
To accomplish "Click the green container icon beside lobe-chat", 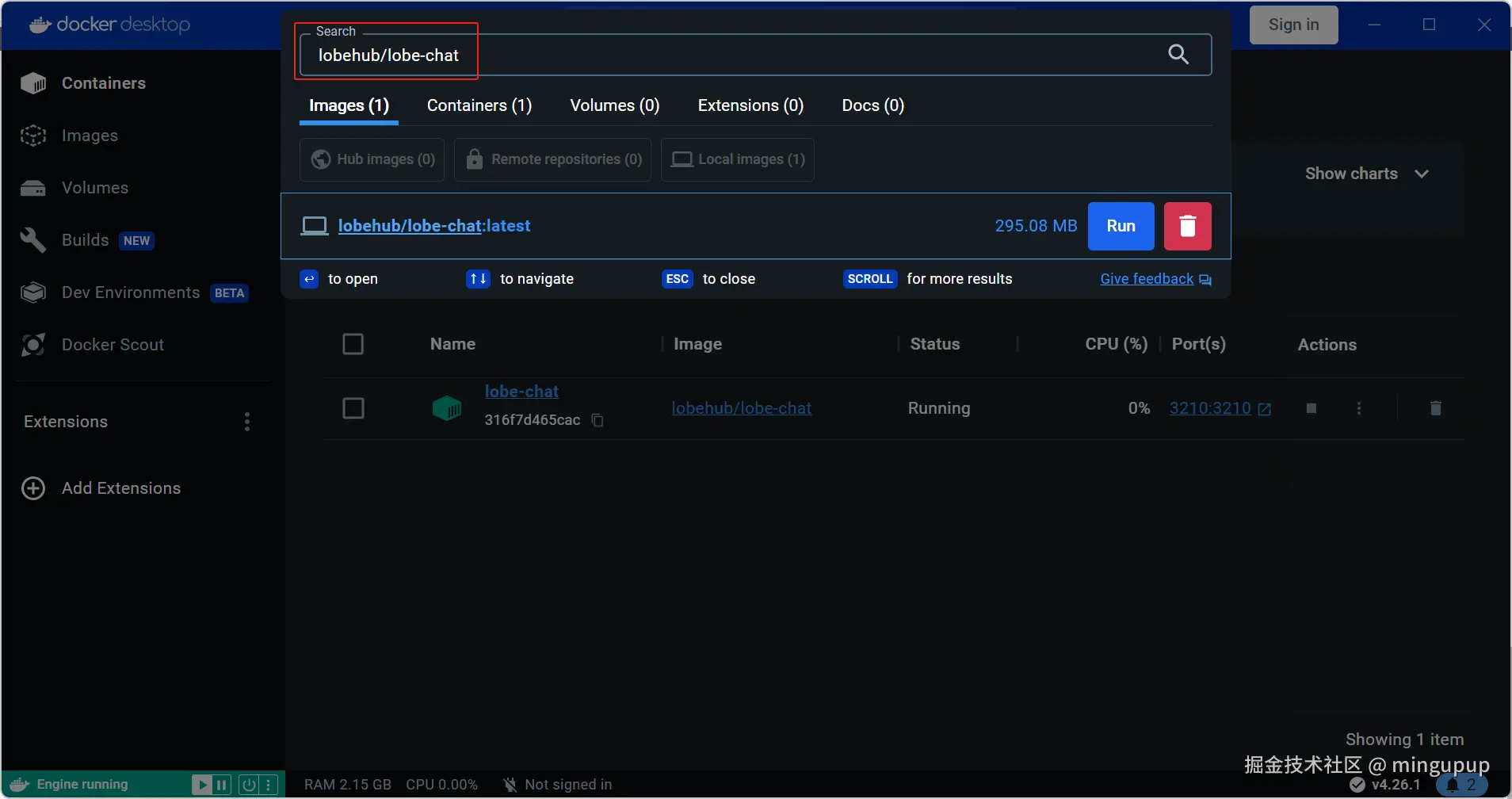I will point(447,408).
